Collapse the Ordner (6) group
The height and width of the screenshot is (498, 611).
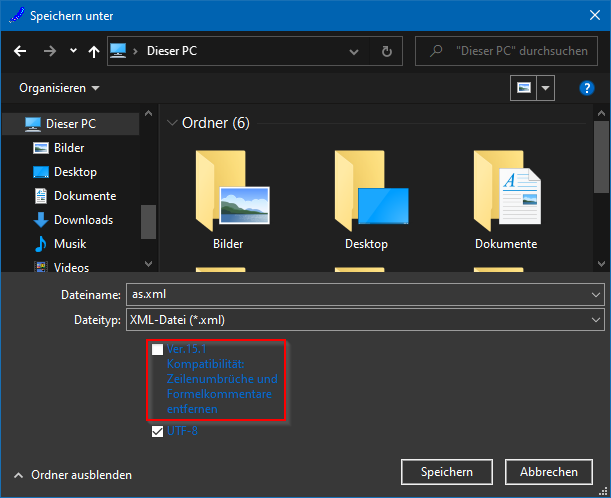tap(172, 123)
